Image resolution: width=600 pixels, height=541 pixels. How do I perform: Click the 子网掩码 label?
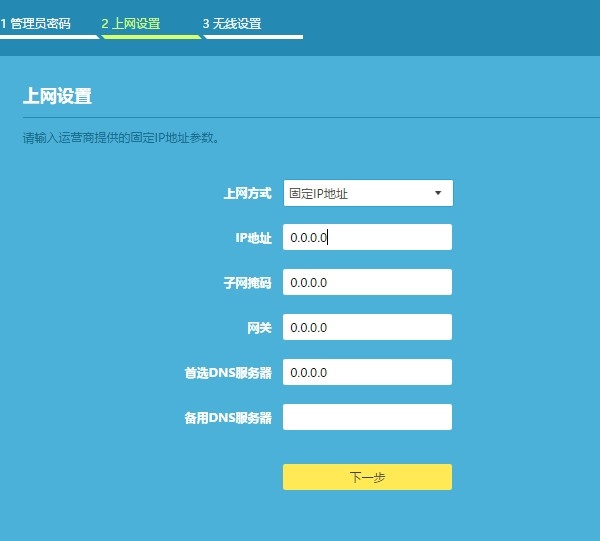[x=247, y=283]
